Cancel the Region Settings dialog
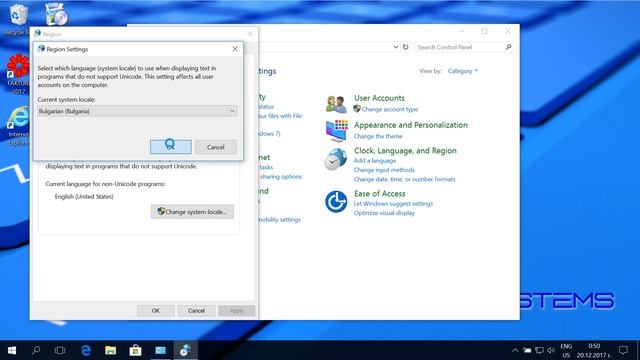Image resolution: width=640 pixels, height=360 pixels. pyautogui.click(x=216, y=147)
